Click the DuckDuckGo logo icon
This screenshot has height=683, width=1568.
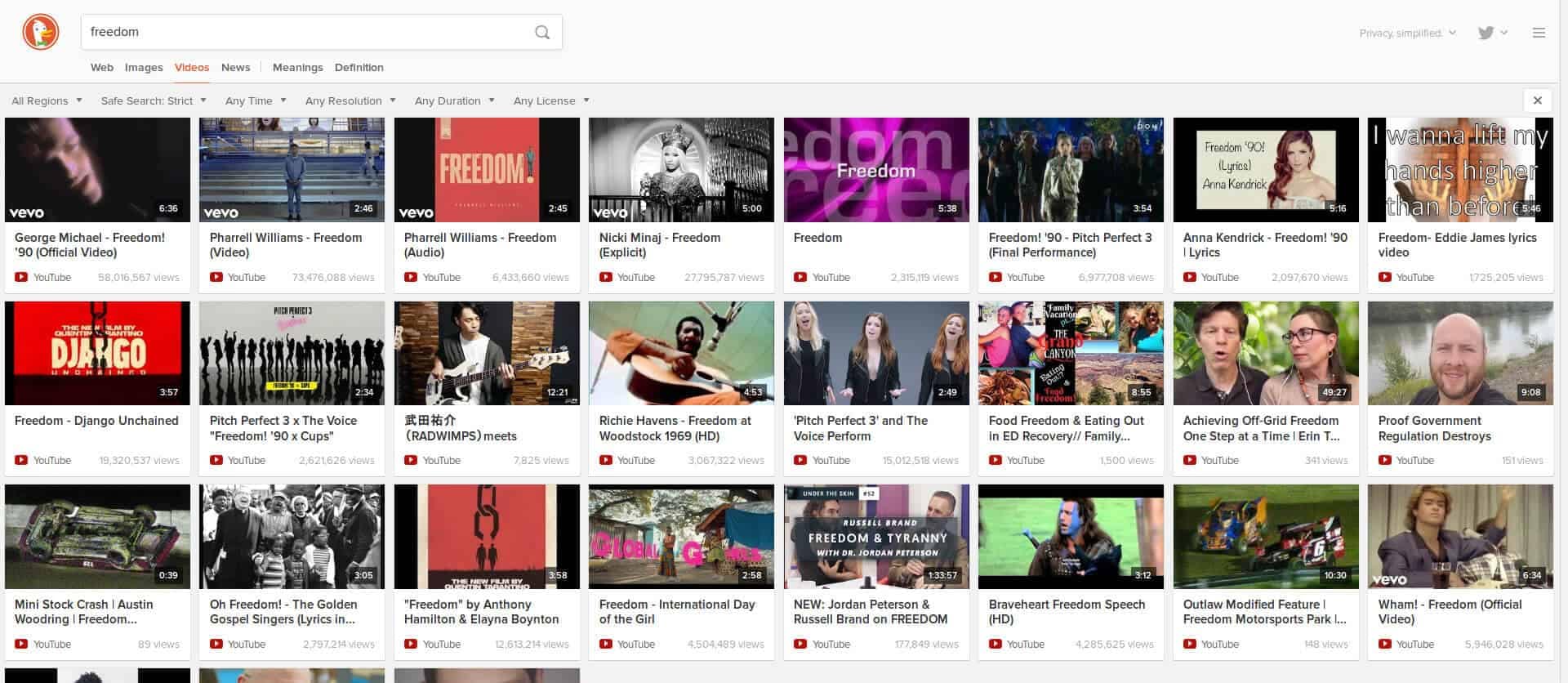(40, 33)
